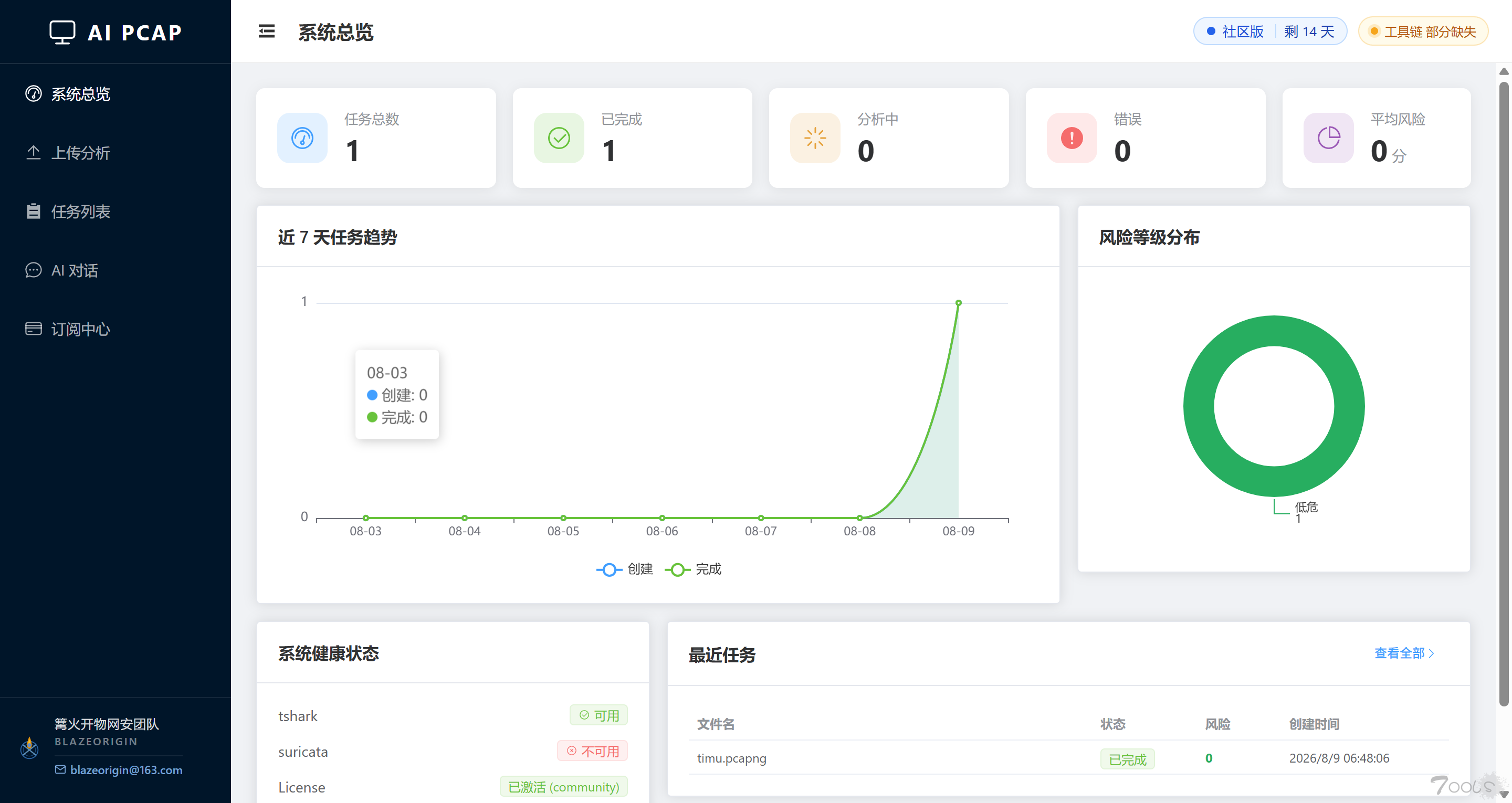Select the card icon next to 订阅中心
1512x803 pixels.
34,329
